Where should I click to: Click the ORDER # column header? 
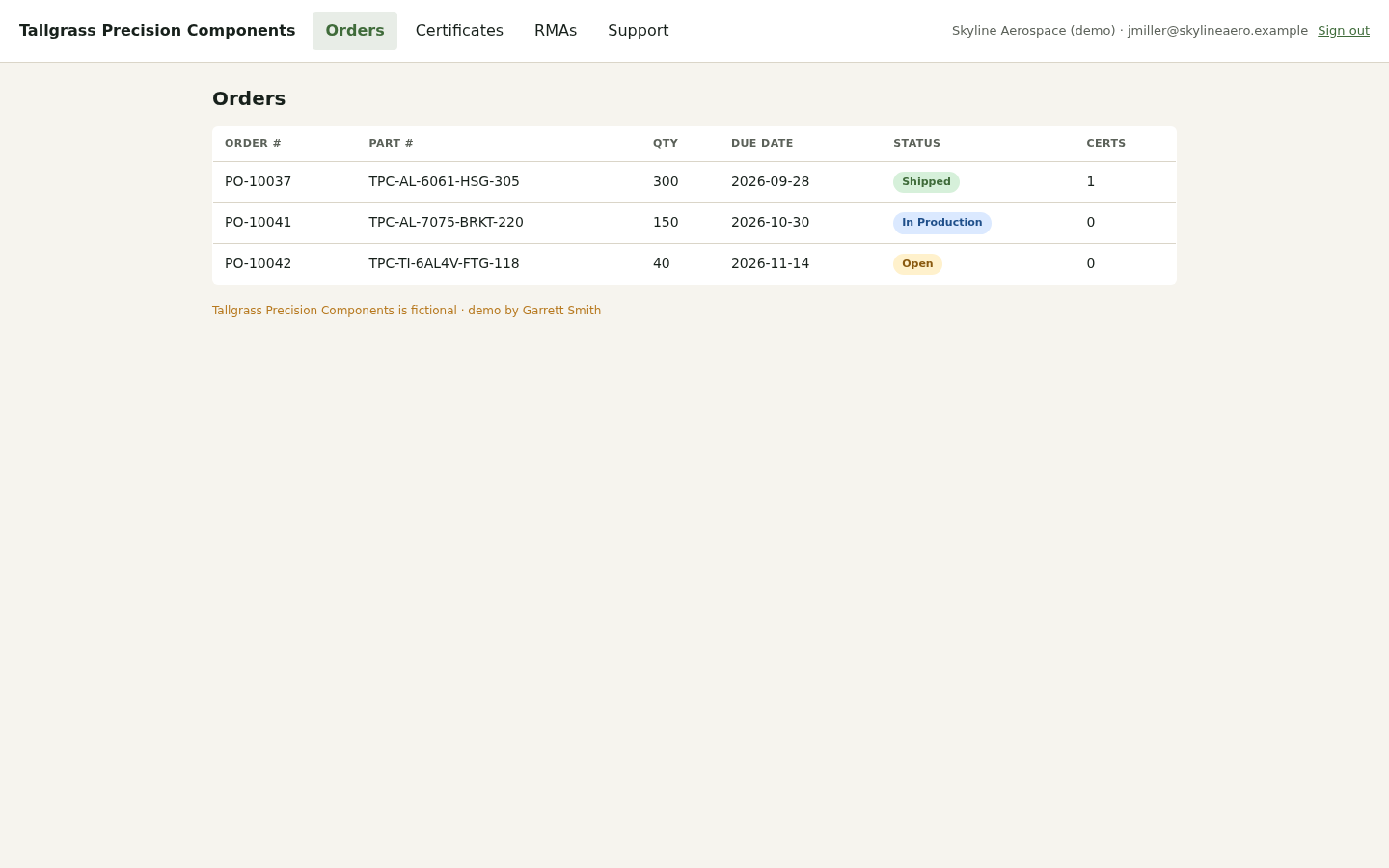tap(253, 143)
